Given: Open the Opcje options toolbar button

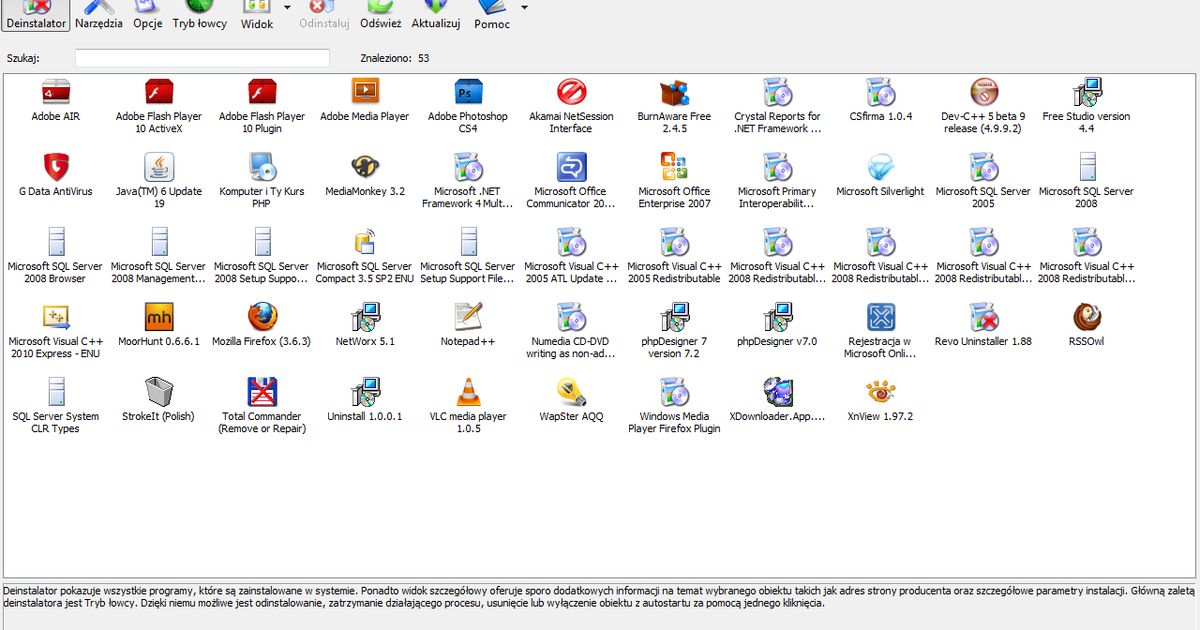Looking at the screenshot, I should 148,15.
